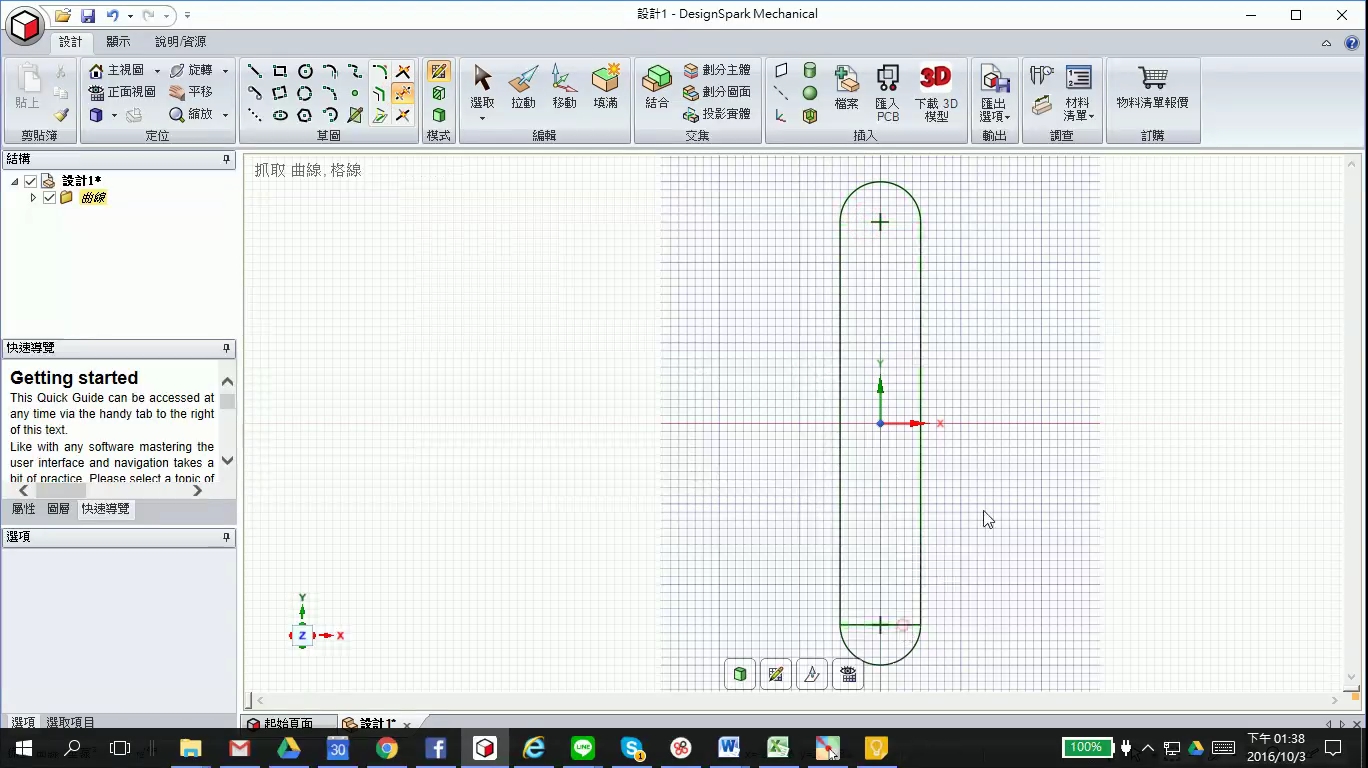Screen dimensions: 1368x768
Task: Pin the 結構 panel
Action: 227,159
